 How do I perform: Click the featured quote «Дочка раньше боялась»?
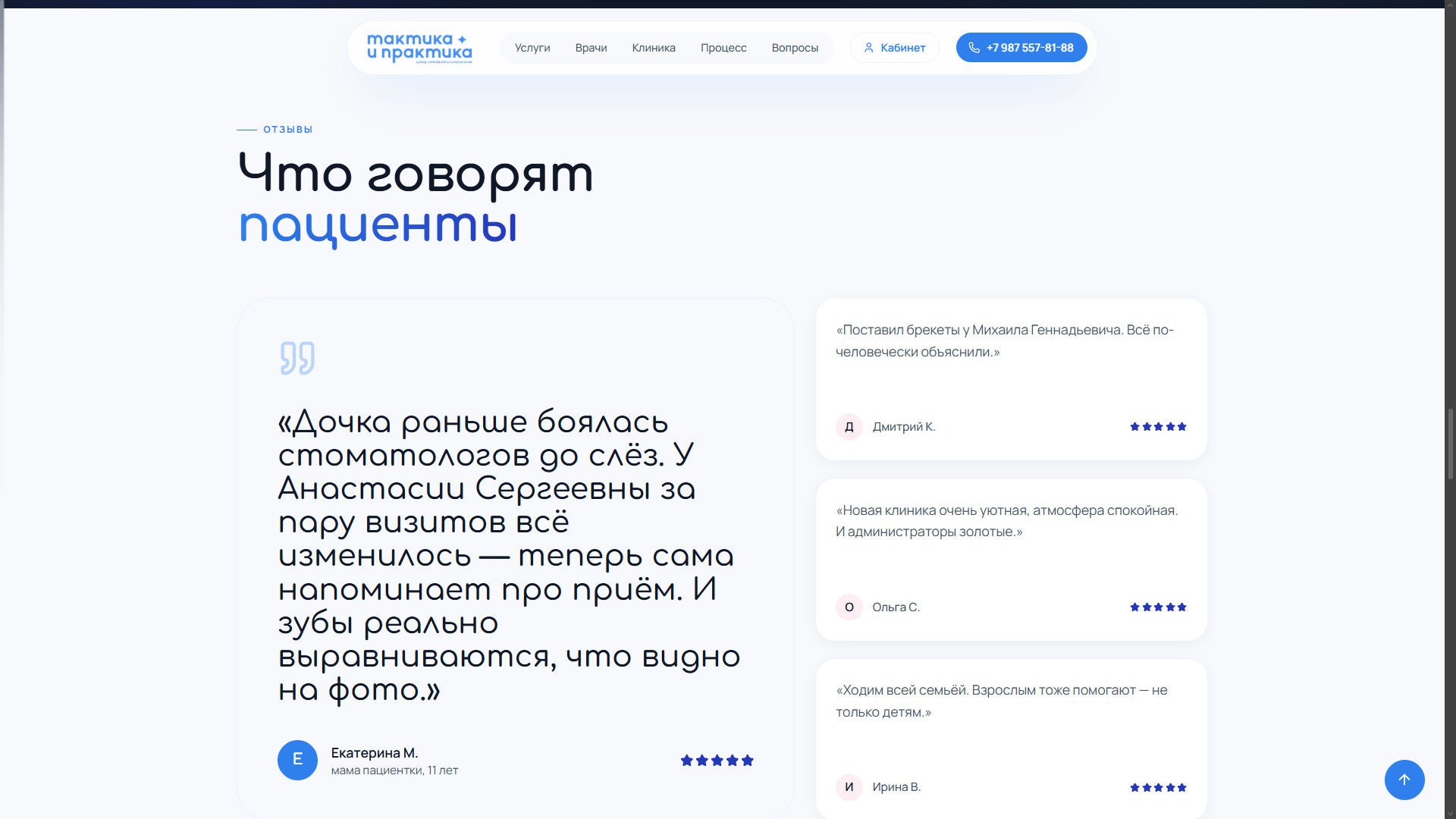pos(509,556)
